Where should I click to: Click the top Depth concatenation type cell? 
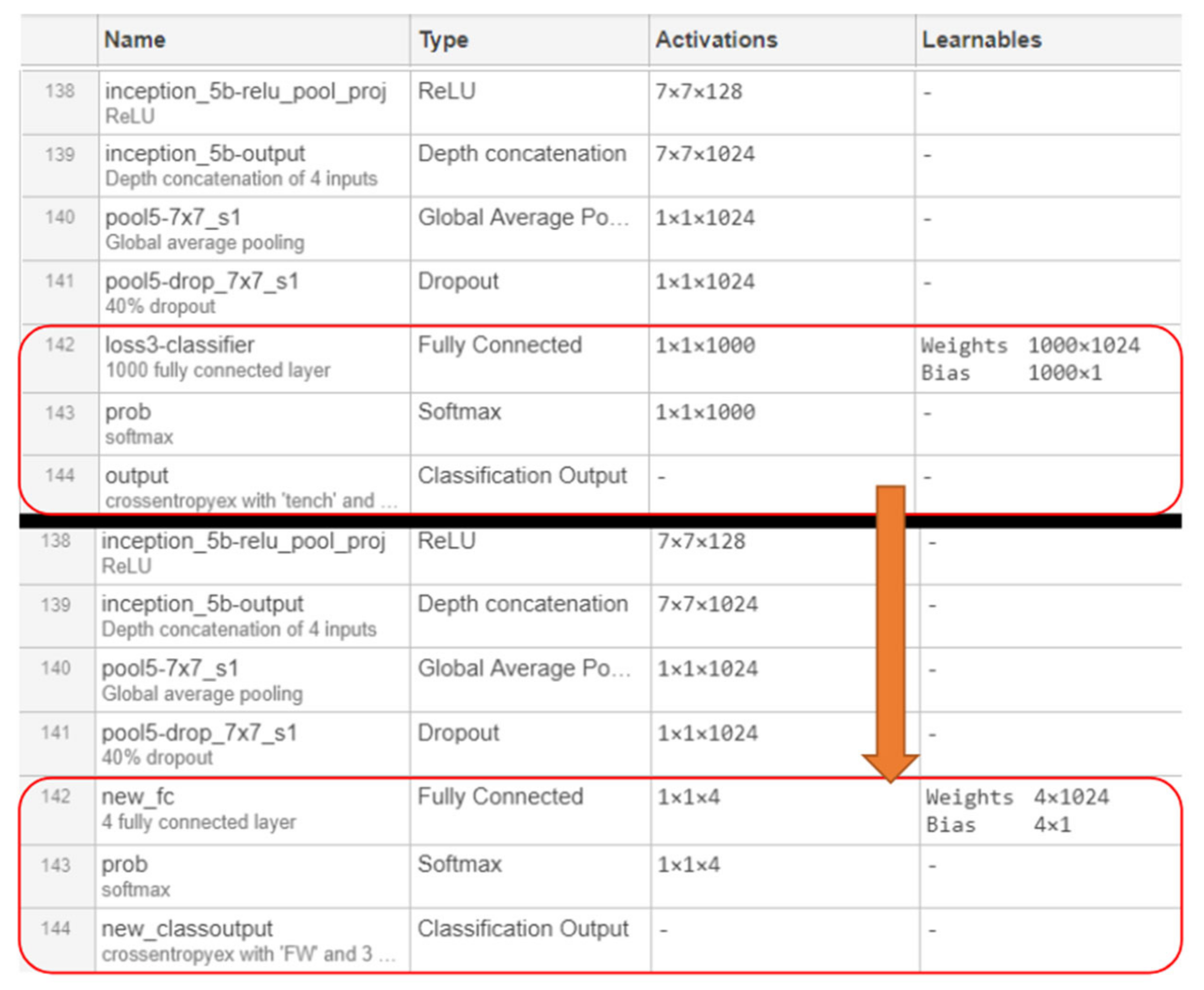522,154
